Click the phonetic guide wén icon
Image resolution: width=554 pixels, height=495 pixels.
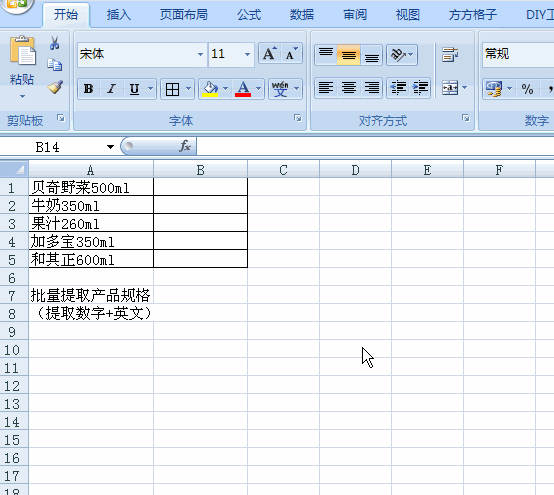coord(280,89)
